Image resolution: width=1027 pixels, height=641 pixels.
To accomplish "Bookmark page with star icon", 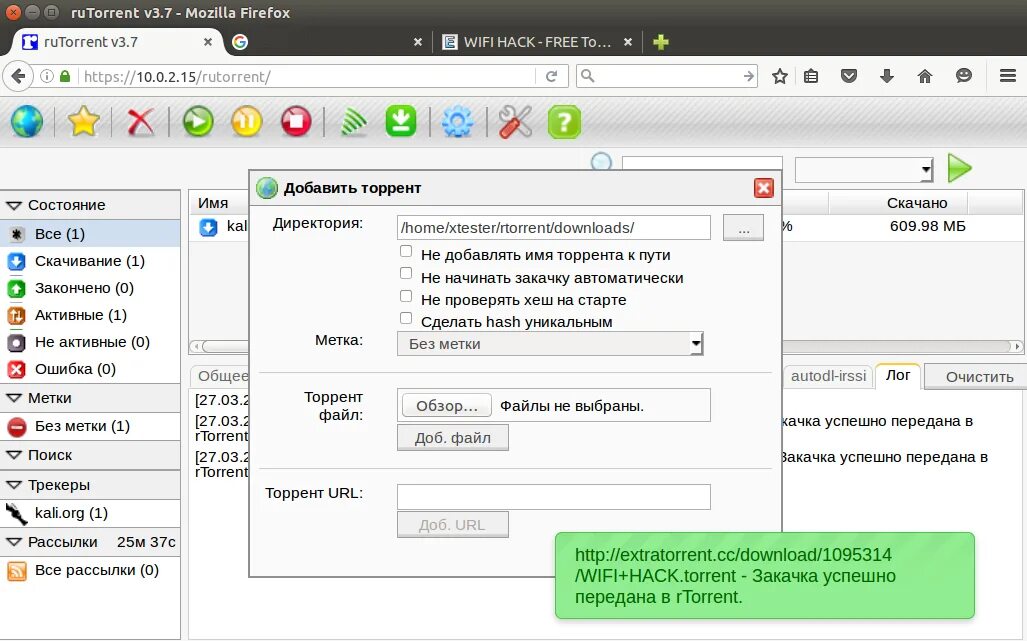I will [x=779, y=77].
